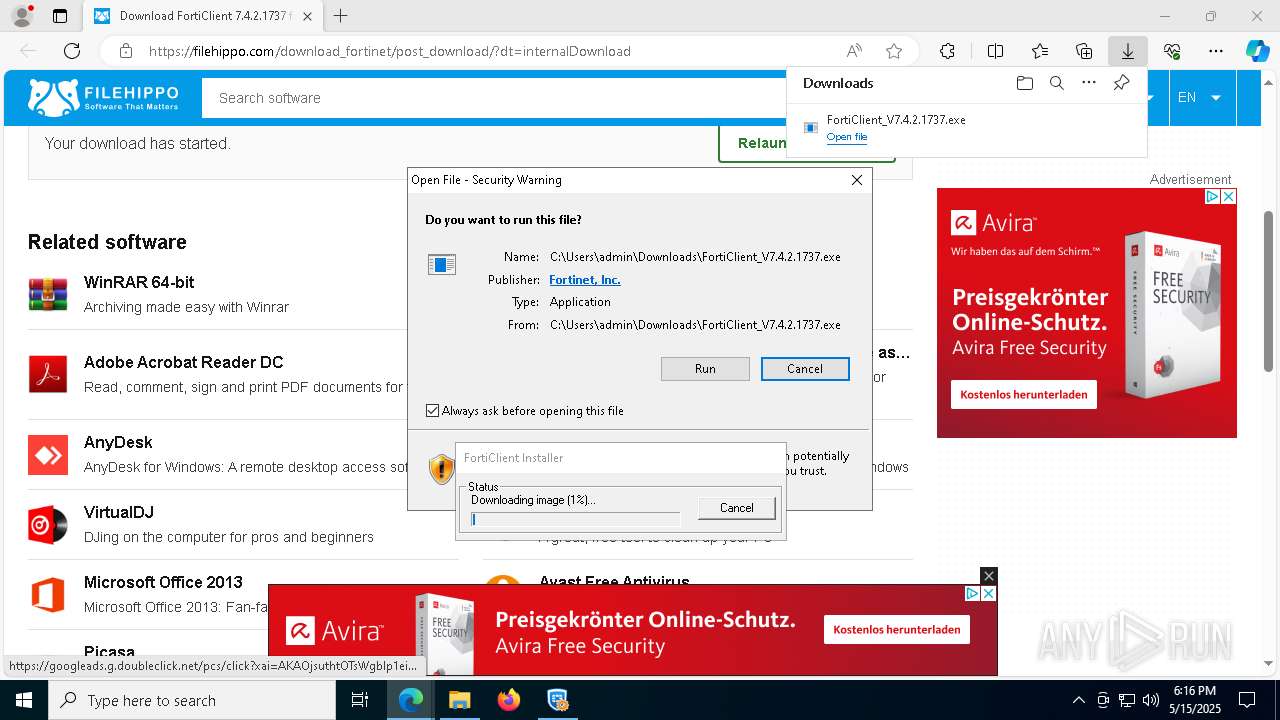The height and width of the screenshot is (720, 1280).
Task: Toggle the Split screen icon
Action: 995,51
